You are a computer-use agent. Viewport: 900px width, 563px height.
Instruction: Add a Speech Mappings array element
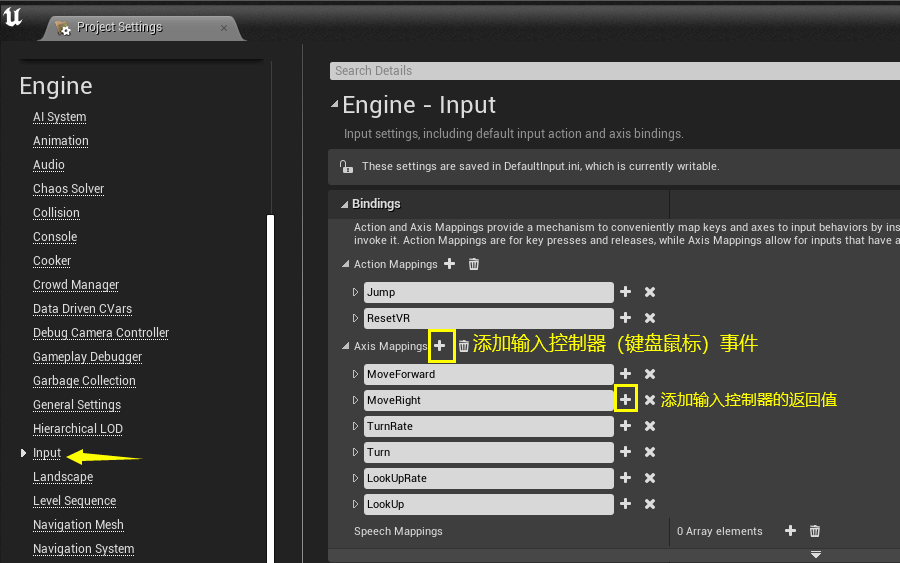(790, 530)
